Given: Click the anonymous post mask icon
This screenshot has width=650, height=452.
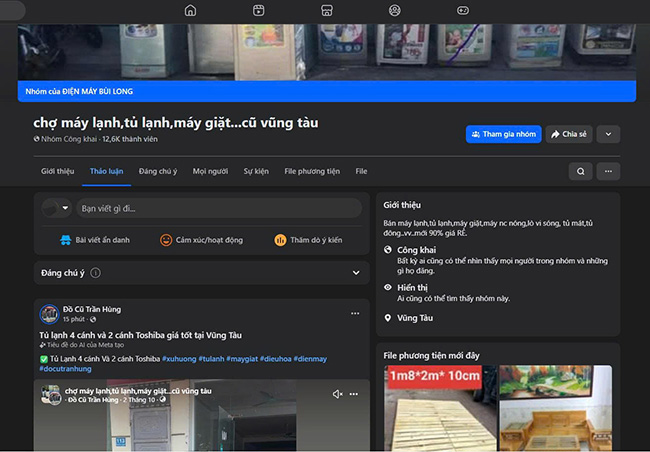Looking at the screenshot, I should pos(65,240).
